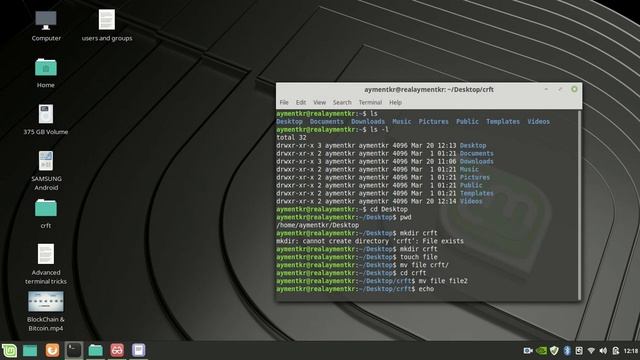Minimize the terminal window
This screenshot has height=360, width=640.
[546, 89]
